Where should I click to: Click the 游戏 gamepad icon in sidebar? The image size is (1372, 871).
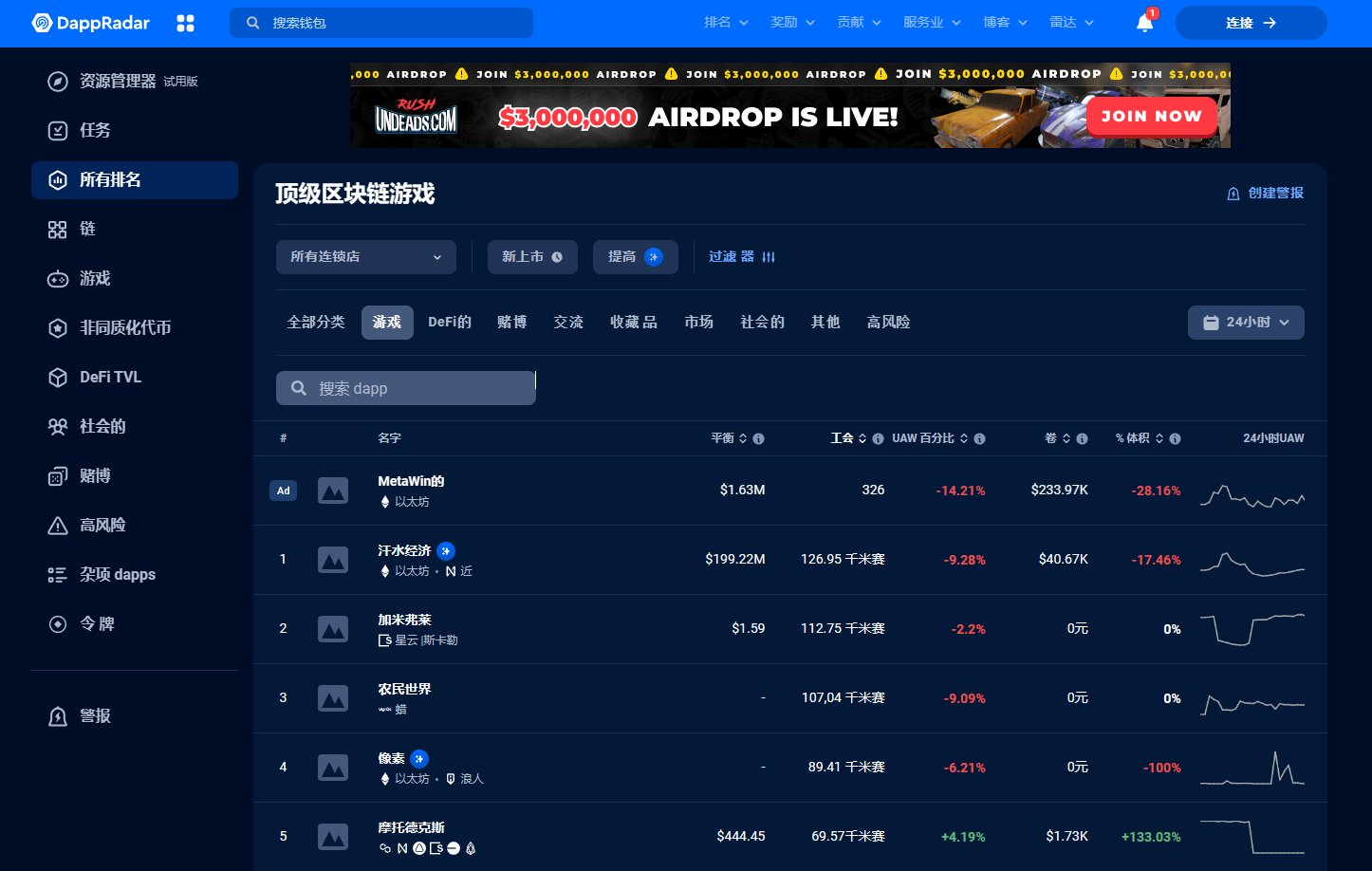(58, 279)
